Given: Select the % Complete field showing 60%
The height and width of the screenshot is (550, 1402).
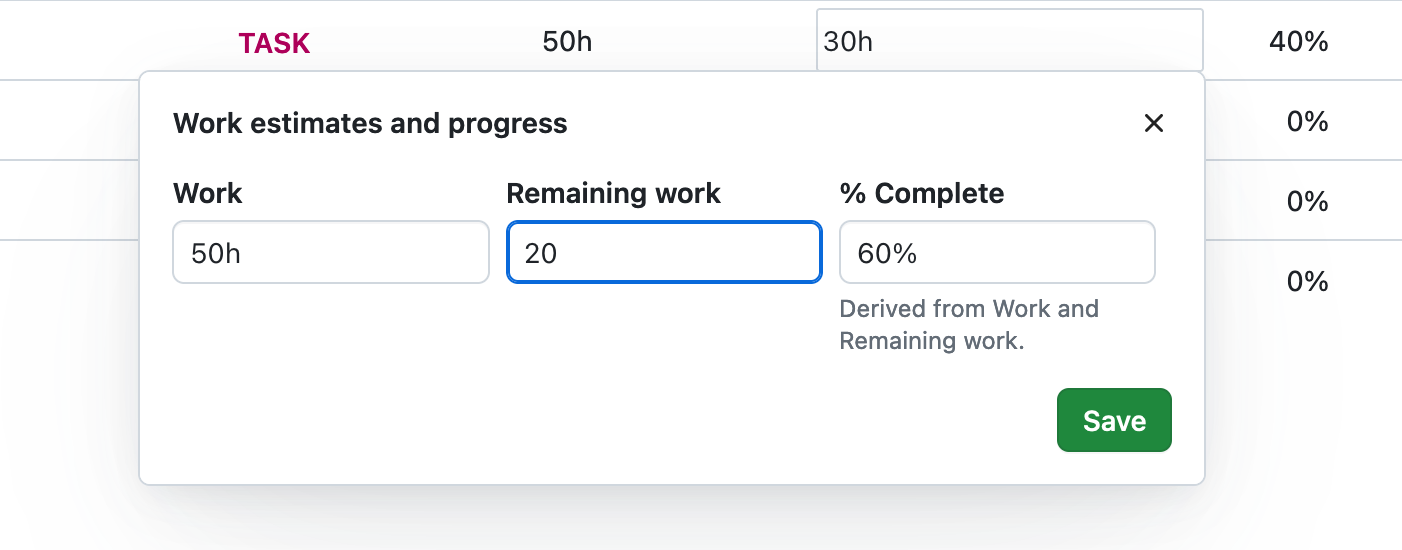Looking at the screenshot, I should (997, 253).
